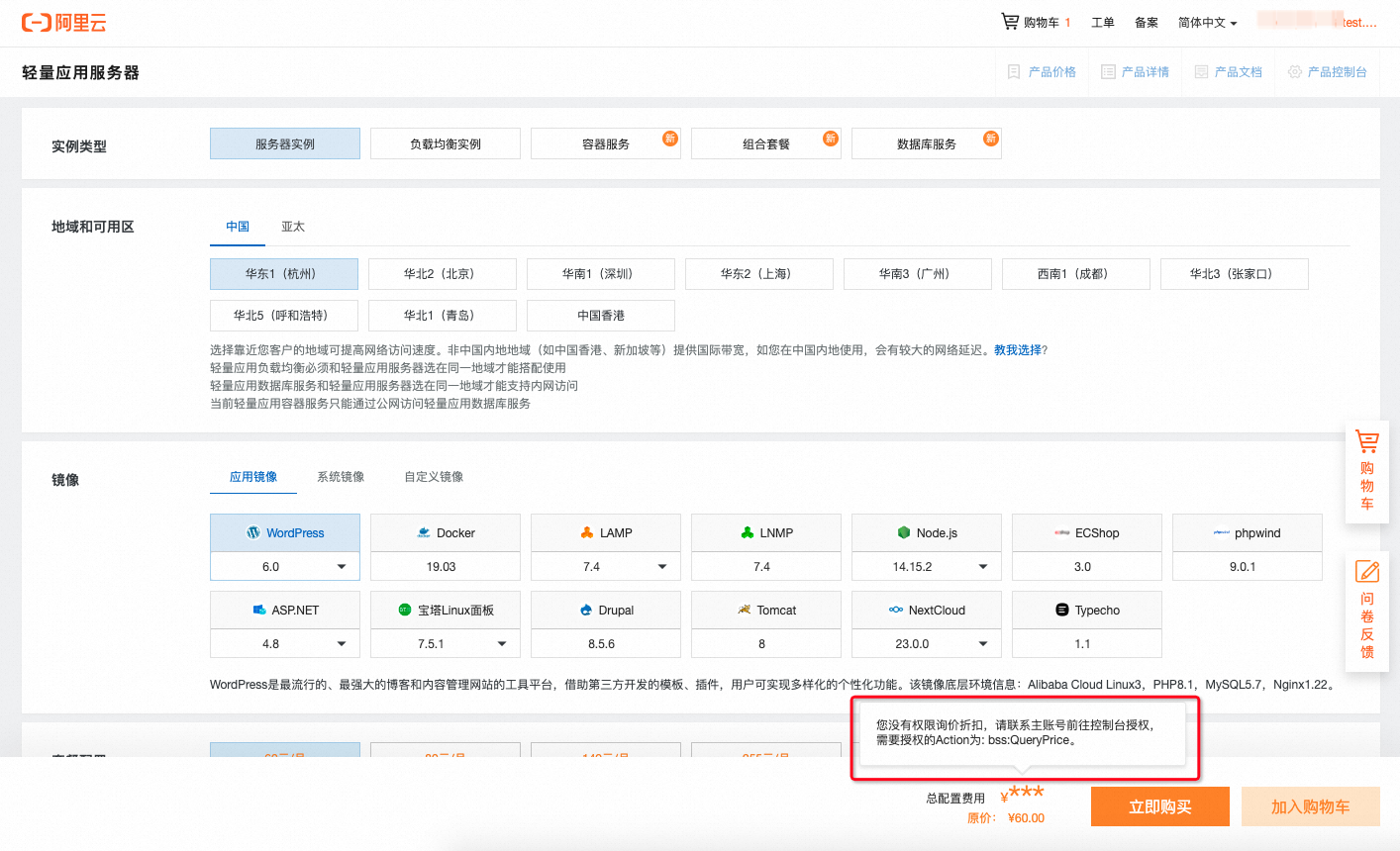This screenshot has width=1400, height=851.
Task: Open 宝塔Linux面板 version 7.5.1 dropdown
Action: pos(446,644)
